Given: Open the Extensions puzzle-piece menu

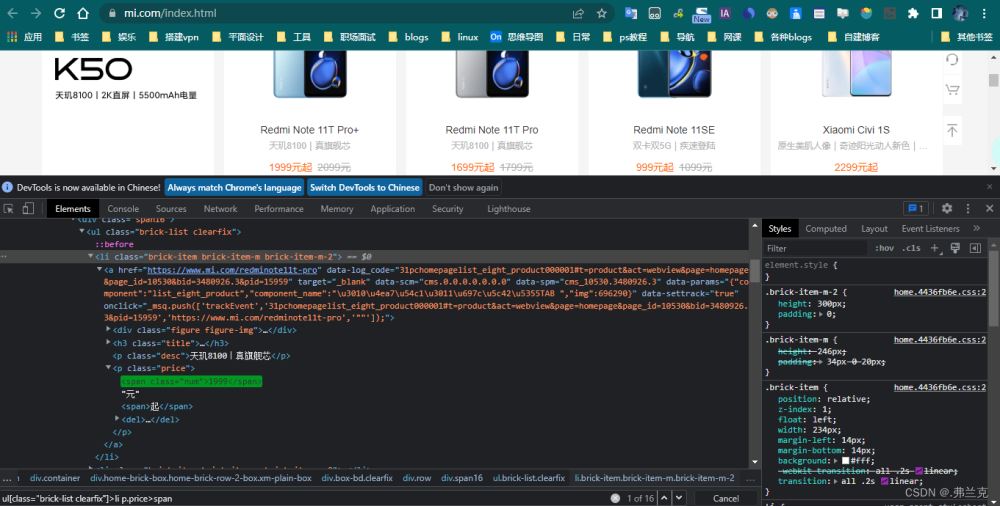Looking at the screenshot, I should click(x=913, y=13).
